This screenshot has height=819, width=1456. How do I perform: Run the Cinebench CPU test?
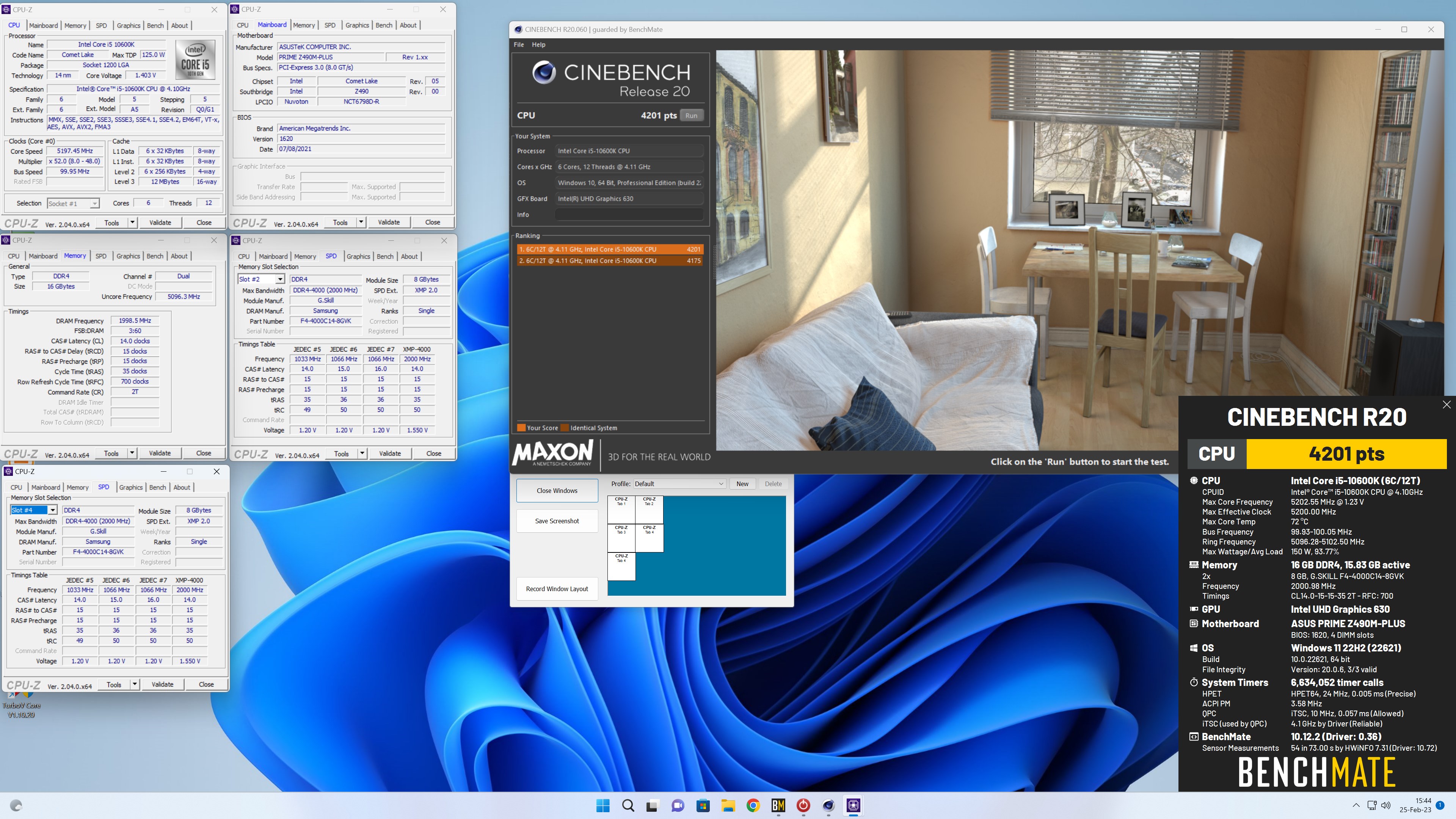click(691, 115)
